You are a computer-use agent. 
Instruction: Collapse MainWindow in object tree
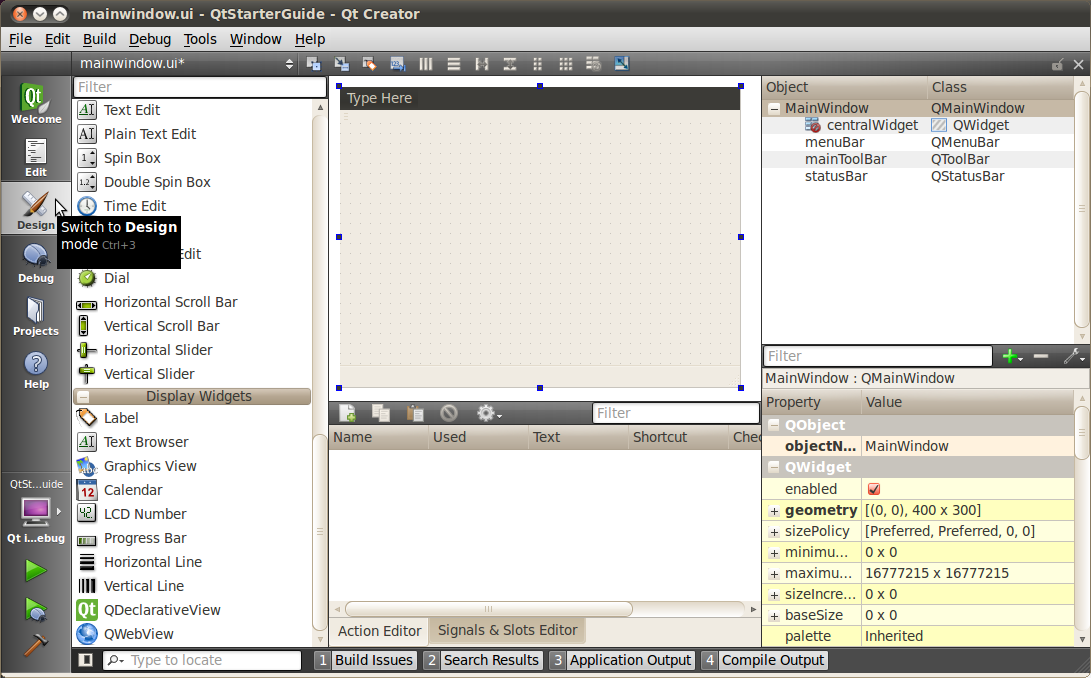pos(774,108)
